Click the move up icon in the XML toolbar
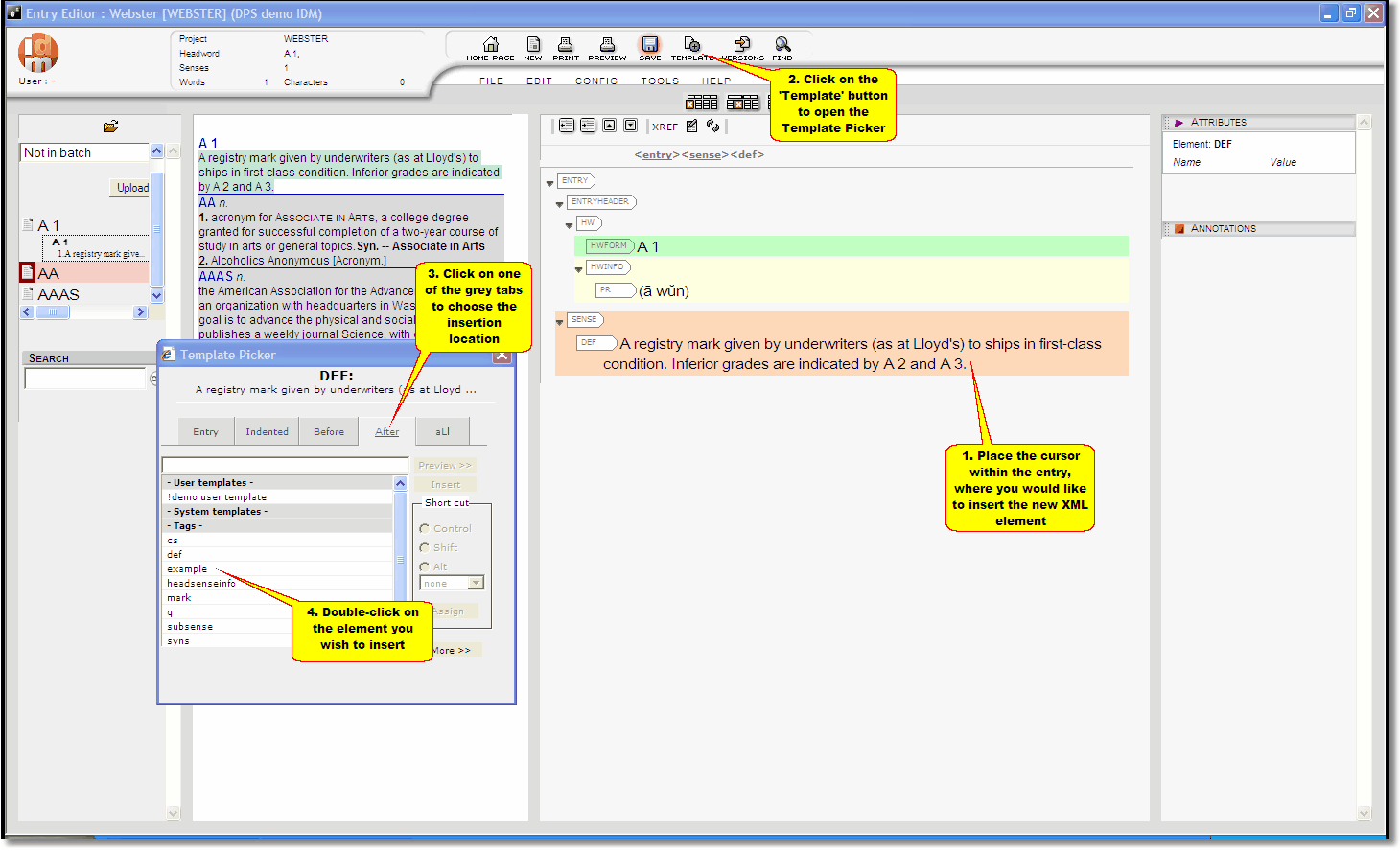This screenshot has width=1400, height=853. [x=609, y=126]
